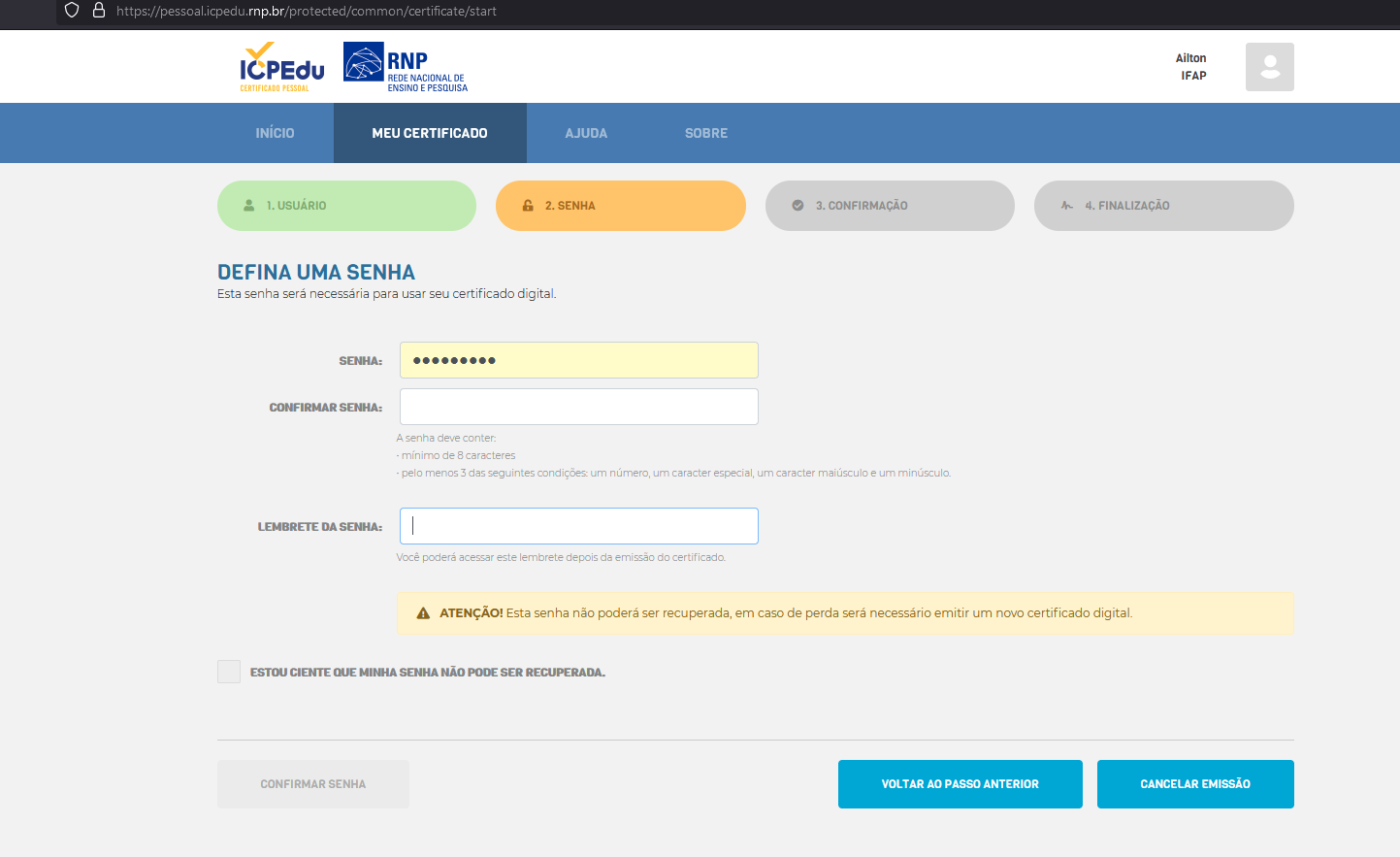
Task: Click the Cancelar Emissão button
Action: click(1195, 784)
